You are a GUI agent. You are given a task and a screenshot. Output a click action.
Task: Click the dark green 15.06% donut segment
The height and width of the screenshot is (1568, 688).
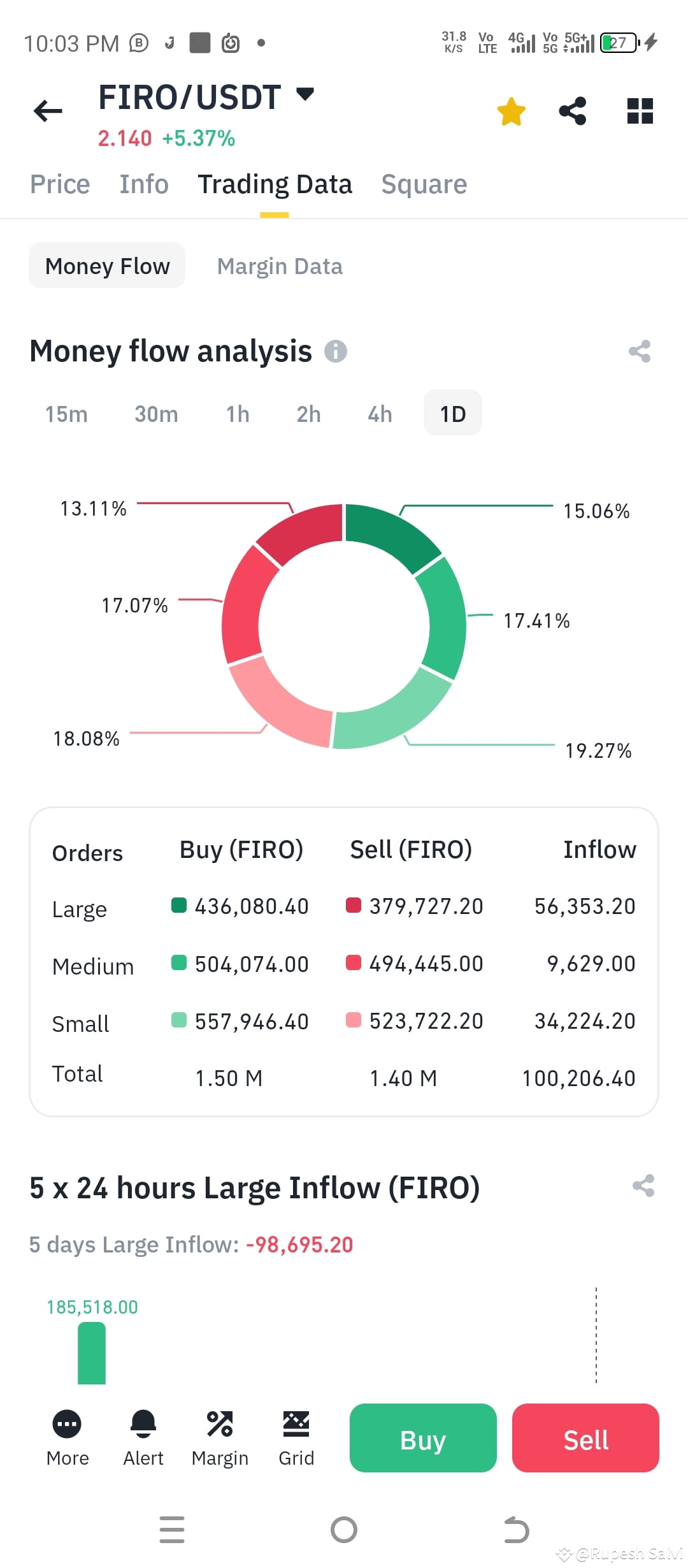[x=389, y=534]
